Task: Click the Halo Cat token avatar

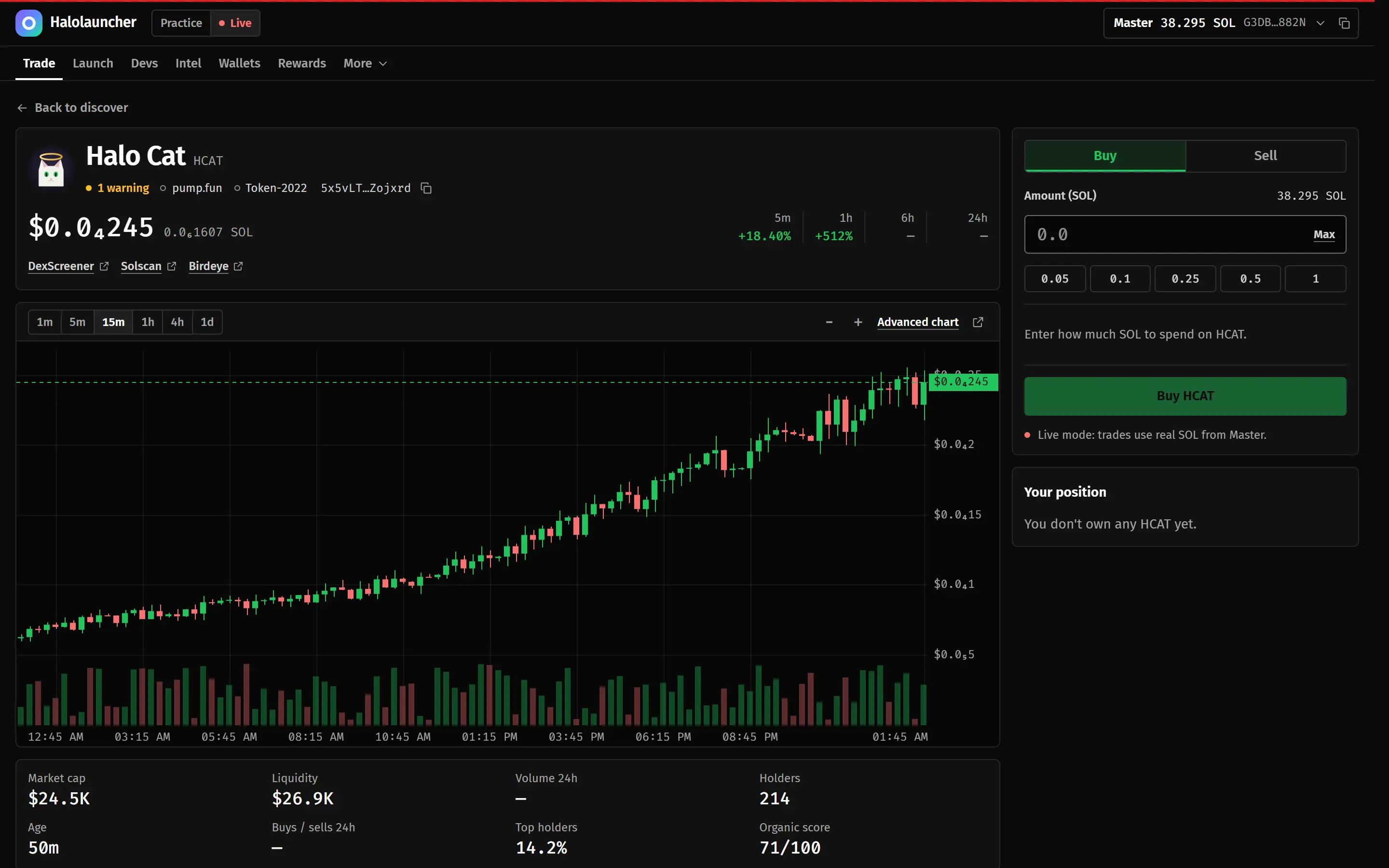Action: click(x=51, y=170)
